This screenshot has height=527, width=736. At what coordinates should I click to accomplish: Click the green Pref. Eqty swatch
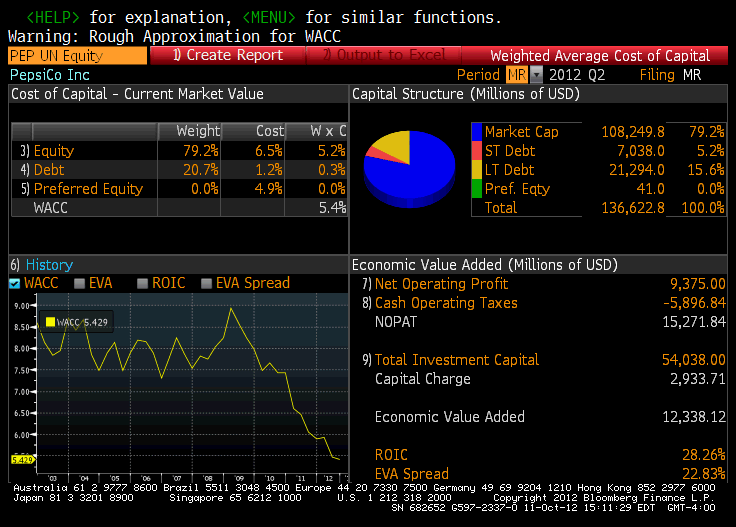click(476, 189)
